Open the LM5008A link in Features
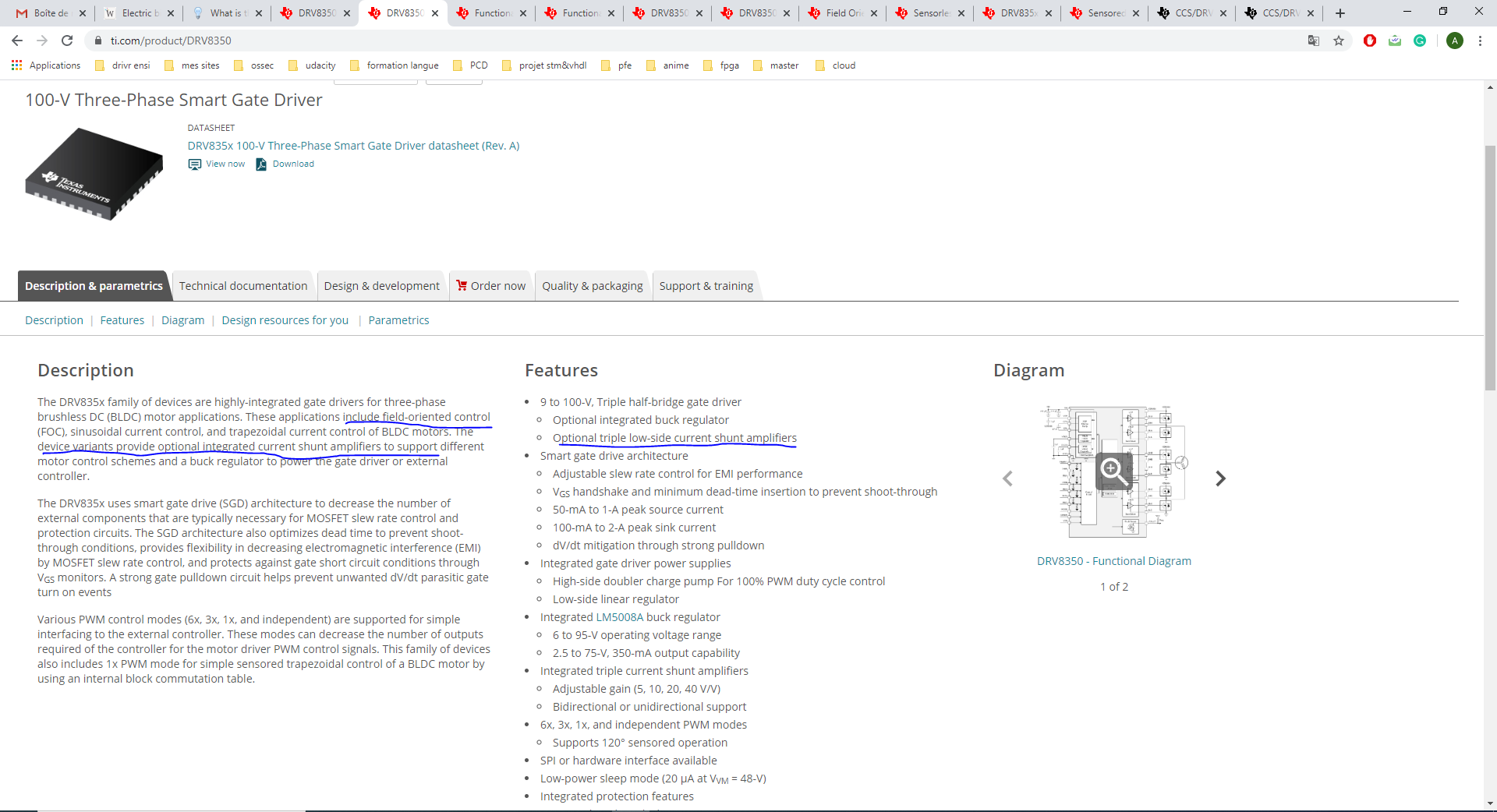This screenshot has height=812, width=1497. tap(620, 617)
